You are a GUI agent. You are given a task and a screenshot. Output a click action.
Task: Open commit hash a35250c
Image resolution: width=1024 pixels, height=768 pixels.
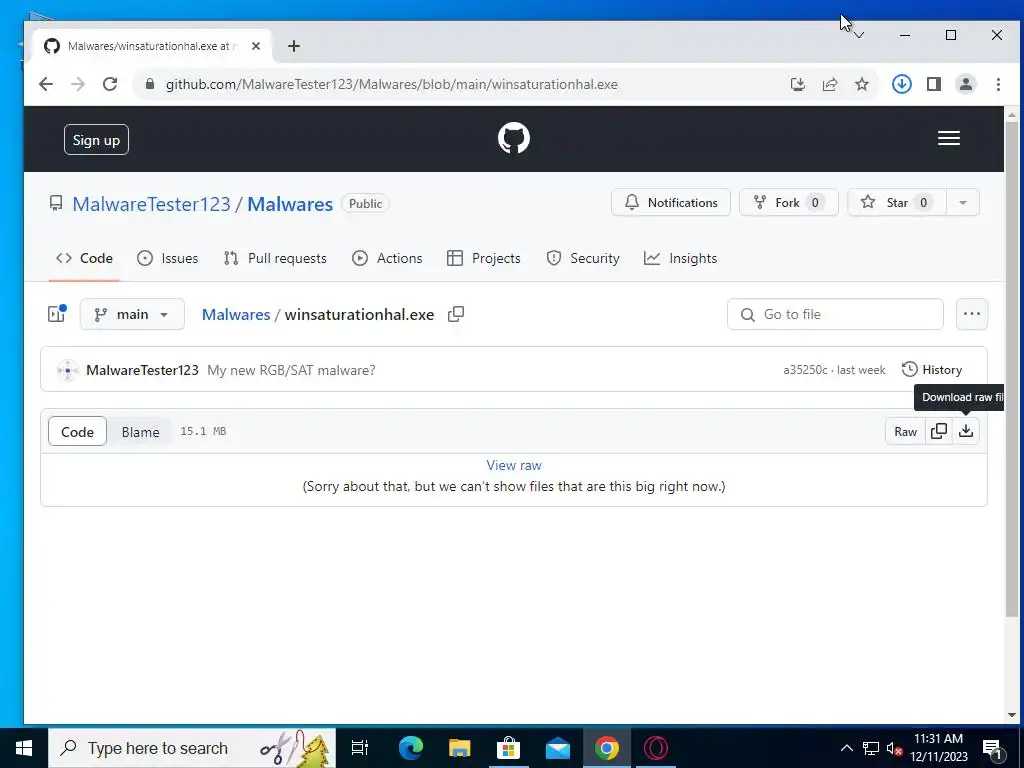tap(805, 370)
